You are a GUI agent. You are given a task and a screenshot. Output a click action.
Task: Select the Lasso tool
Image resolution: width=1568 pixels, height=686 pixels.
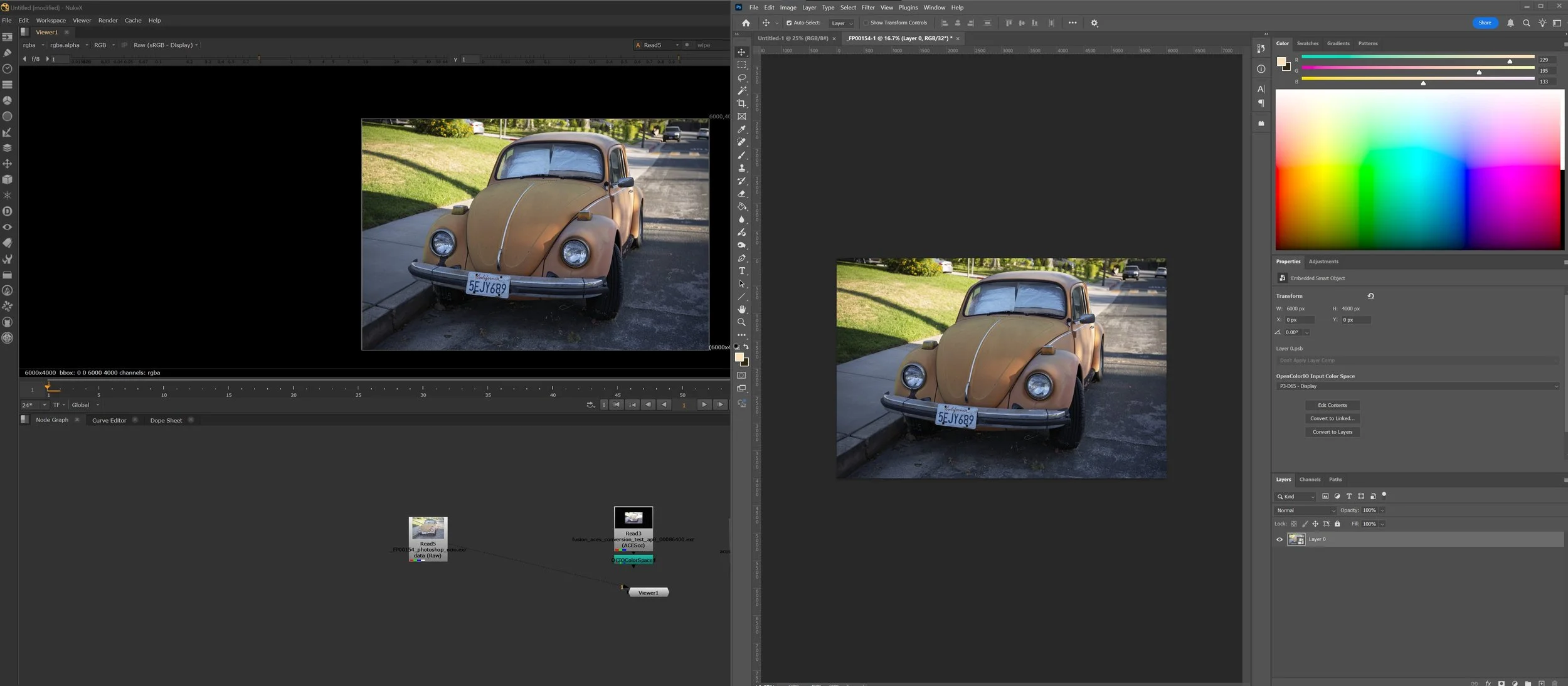pos(741,78)
